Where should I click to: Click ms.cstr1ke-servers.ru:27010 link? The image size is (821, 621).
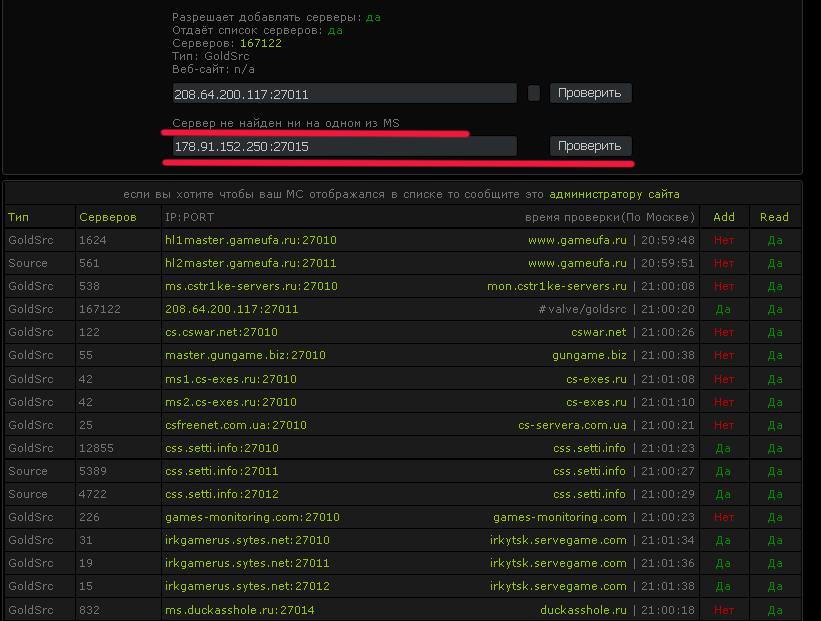tap(251, 286)
